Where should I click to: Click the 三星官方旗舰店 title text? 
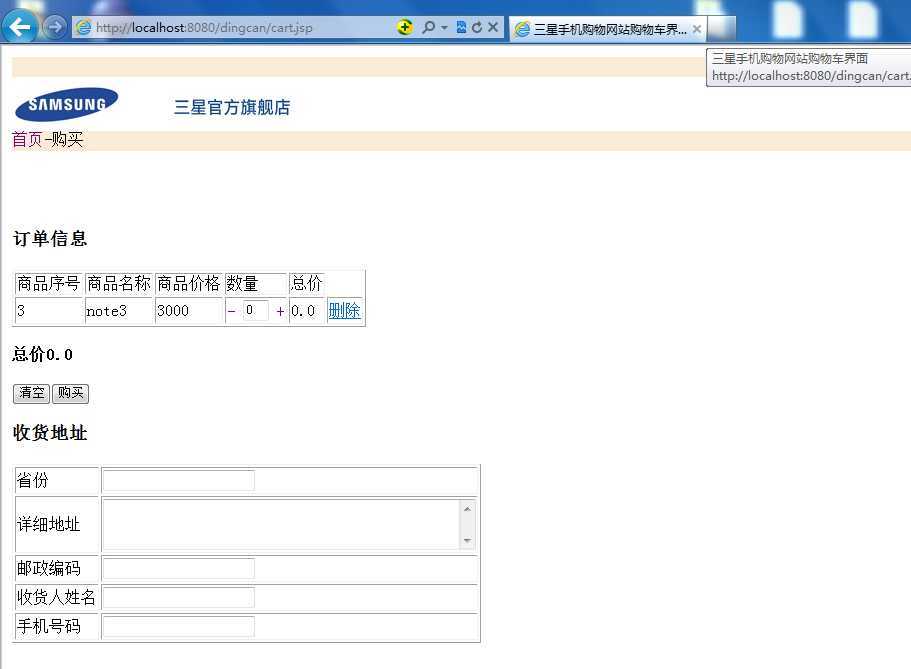tap(232, 107)
